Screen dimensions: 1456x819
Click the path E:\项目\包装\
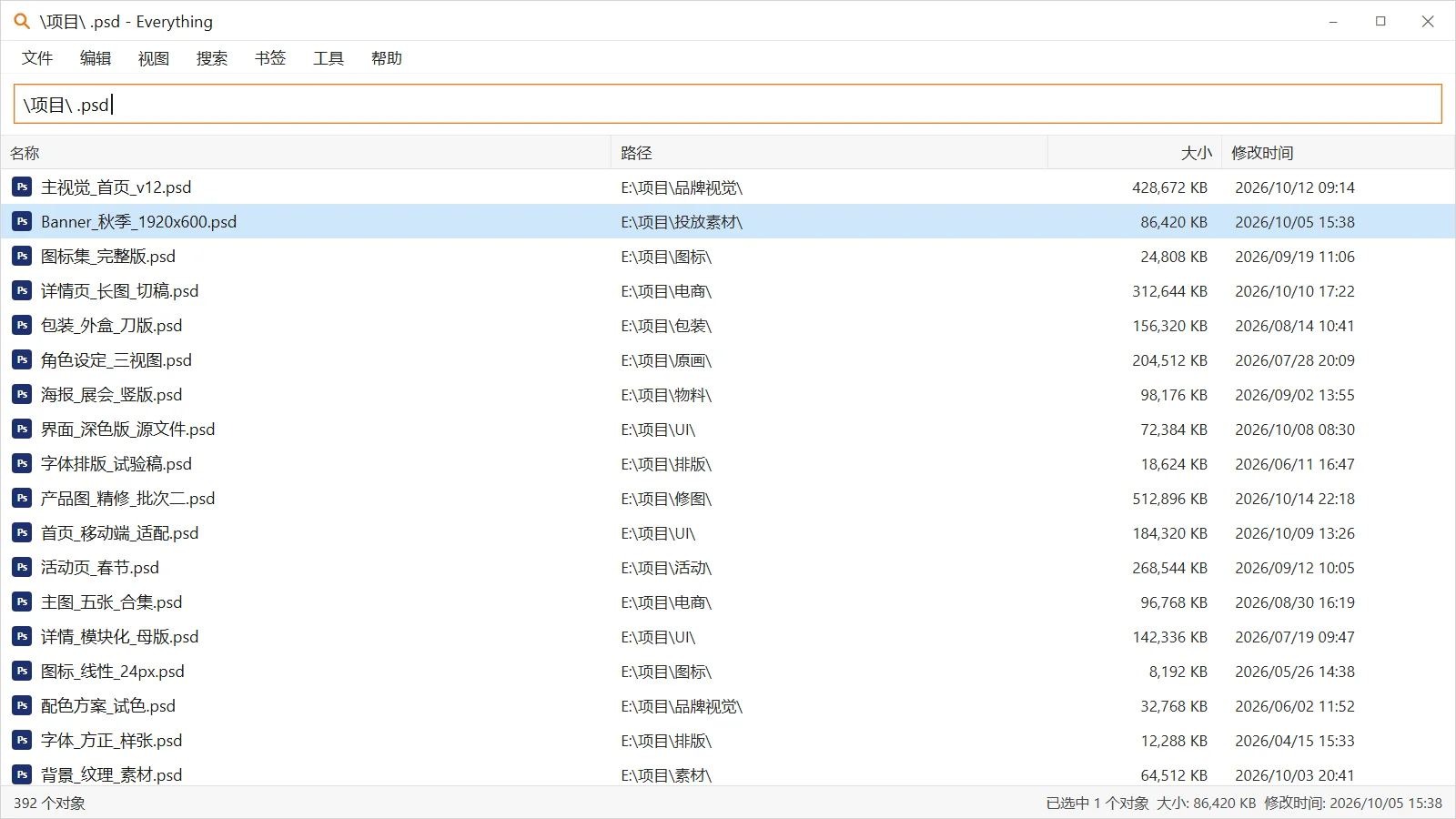[666, 326]
